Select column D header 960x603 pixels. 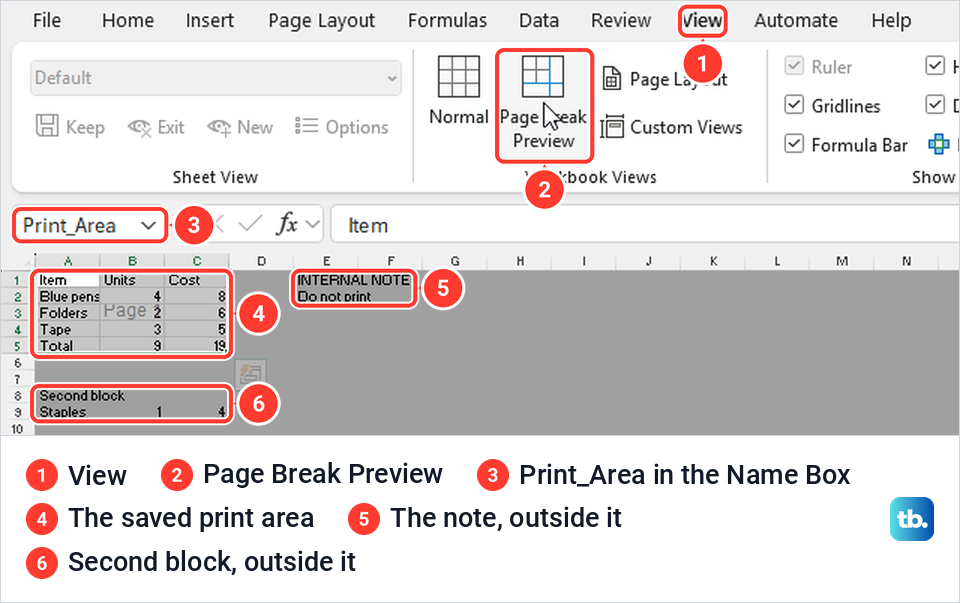261,261
